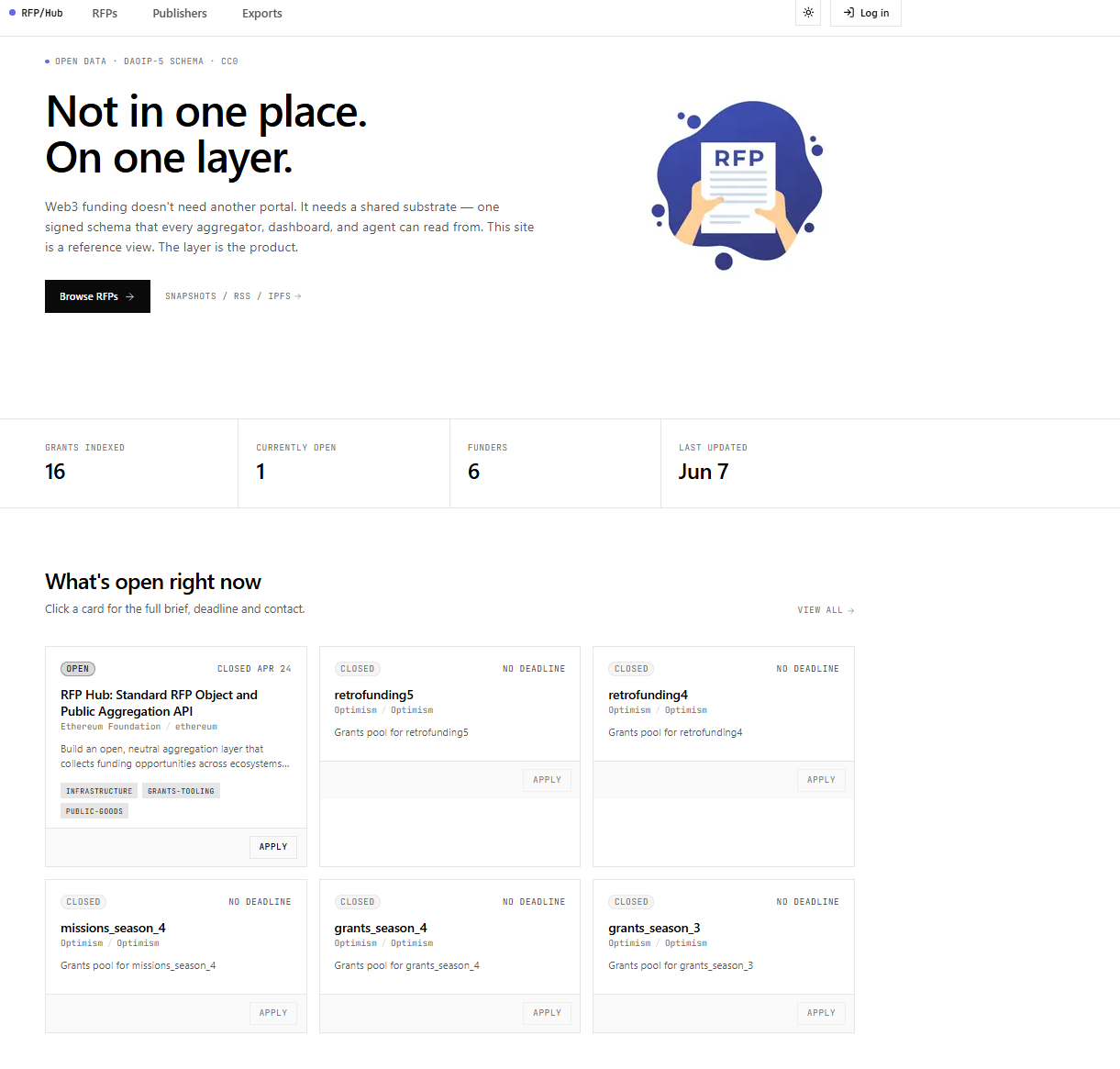Screen dimensions: 1120x1069
Task: Click the RFP/Hub logo
Action: pyautogui.click(x=36, y=13)
